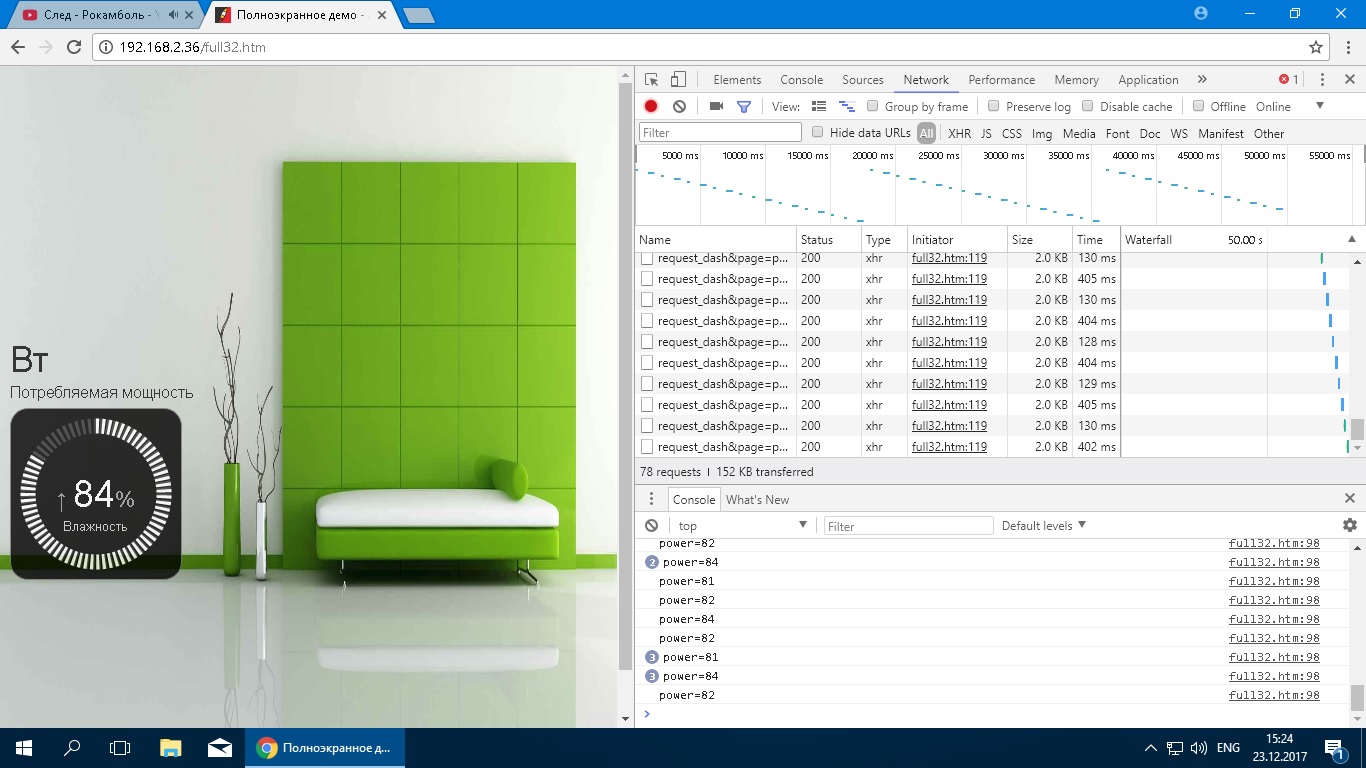Switch to the Elements tab
Screen dimensions: 1366x768
pyautogui.click(x=737, y=80)
